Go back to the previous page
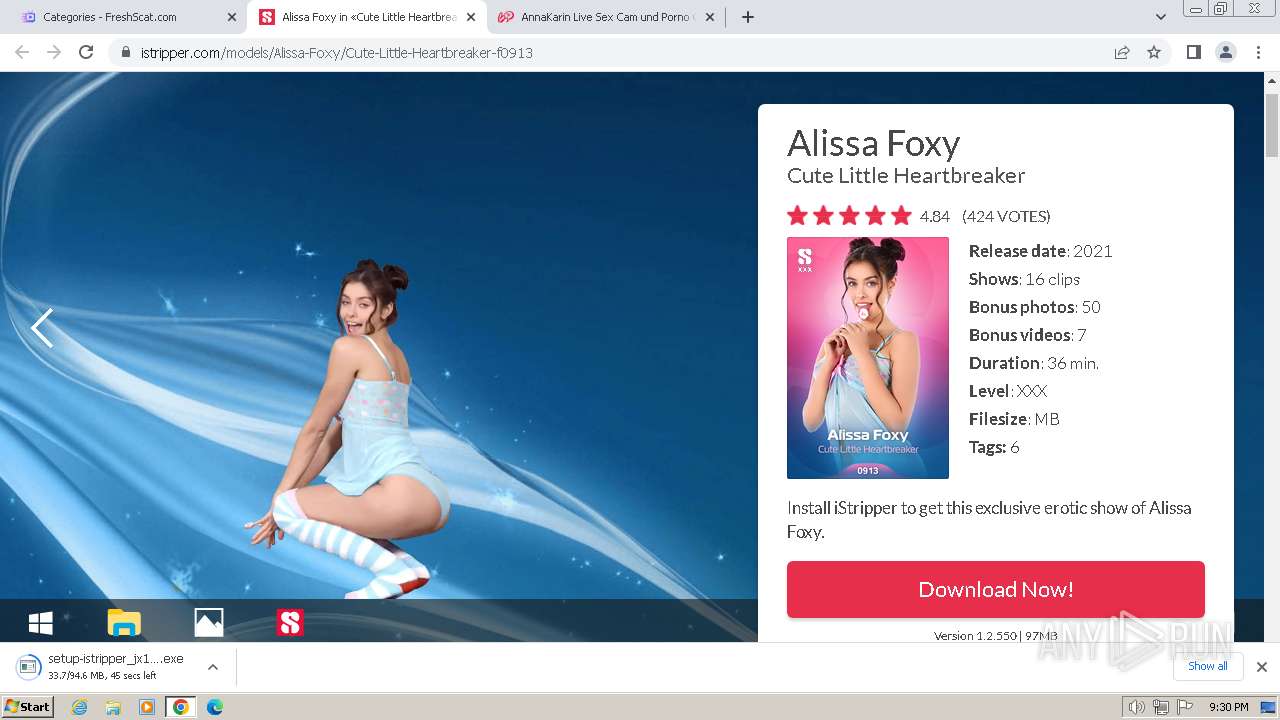The height and width of the screenshot is (720, 1280). coord(22,52)
